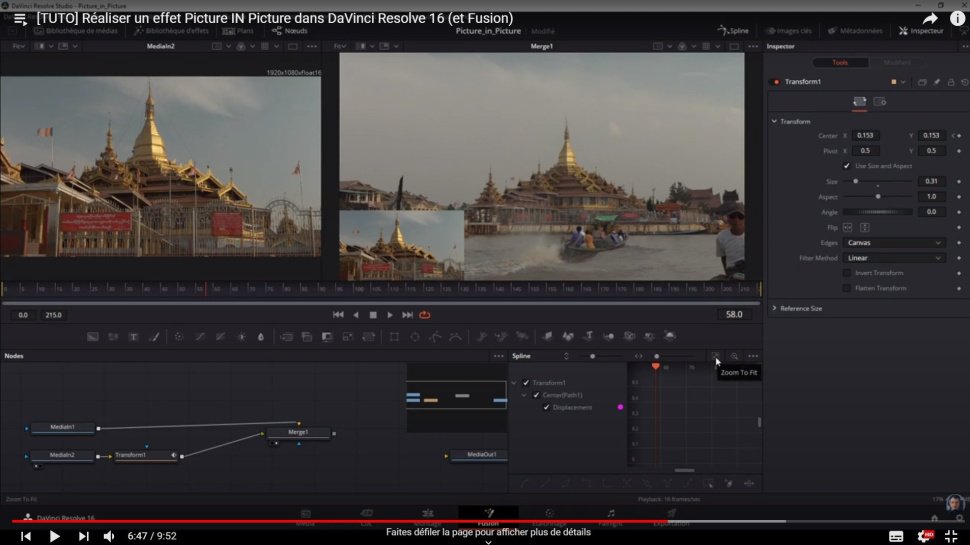The image size is (970, 545).
Task: Open the Nœuds panel toggle
Action: [290, 30]
